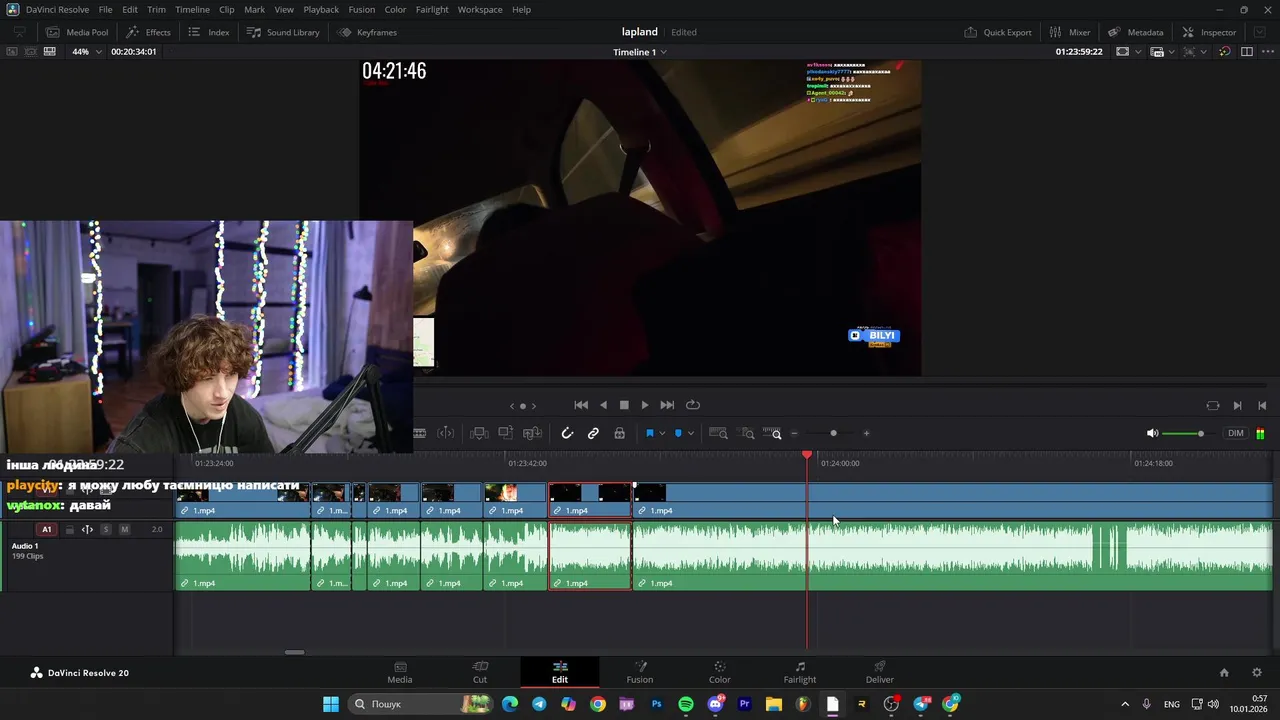1280x720 pixels.
Task: Open the File menu
Action: (105, 9)
